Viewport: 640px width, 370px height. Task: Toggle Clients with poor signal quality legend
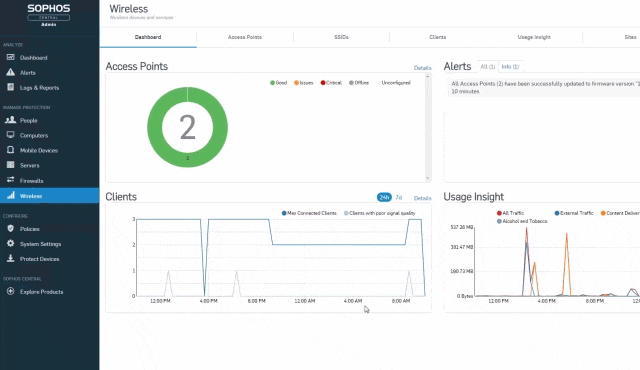coord(380,213)
